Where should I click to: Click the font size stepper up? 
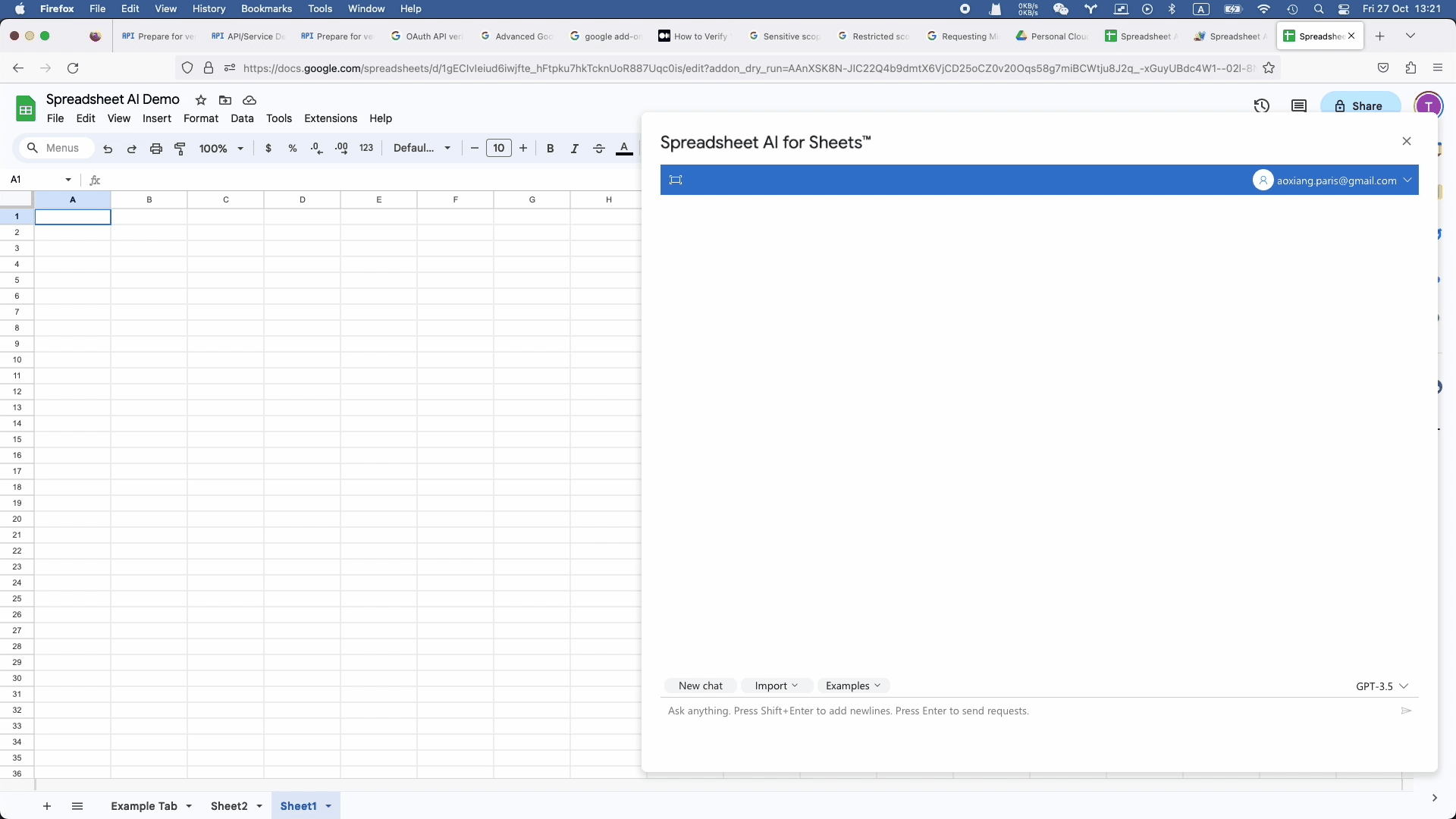[523, 148]
